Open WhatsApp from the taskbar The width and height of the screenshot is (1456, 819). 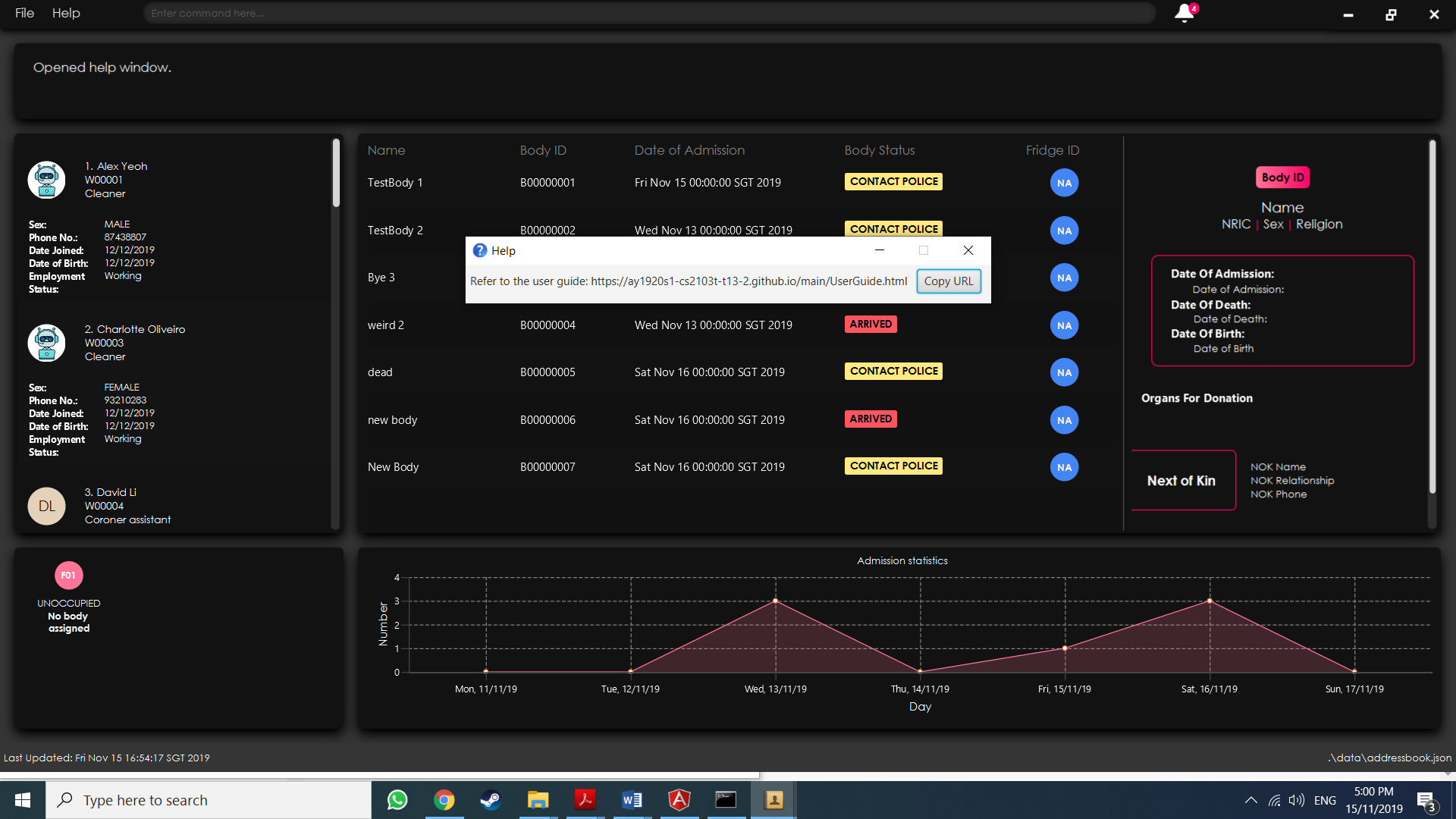pyautogui.click(x=397, y=800)
